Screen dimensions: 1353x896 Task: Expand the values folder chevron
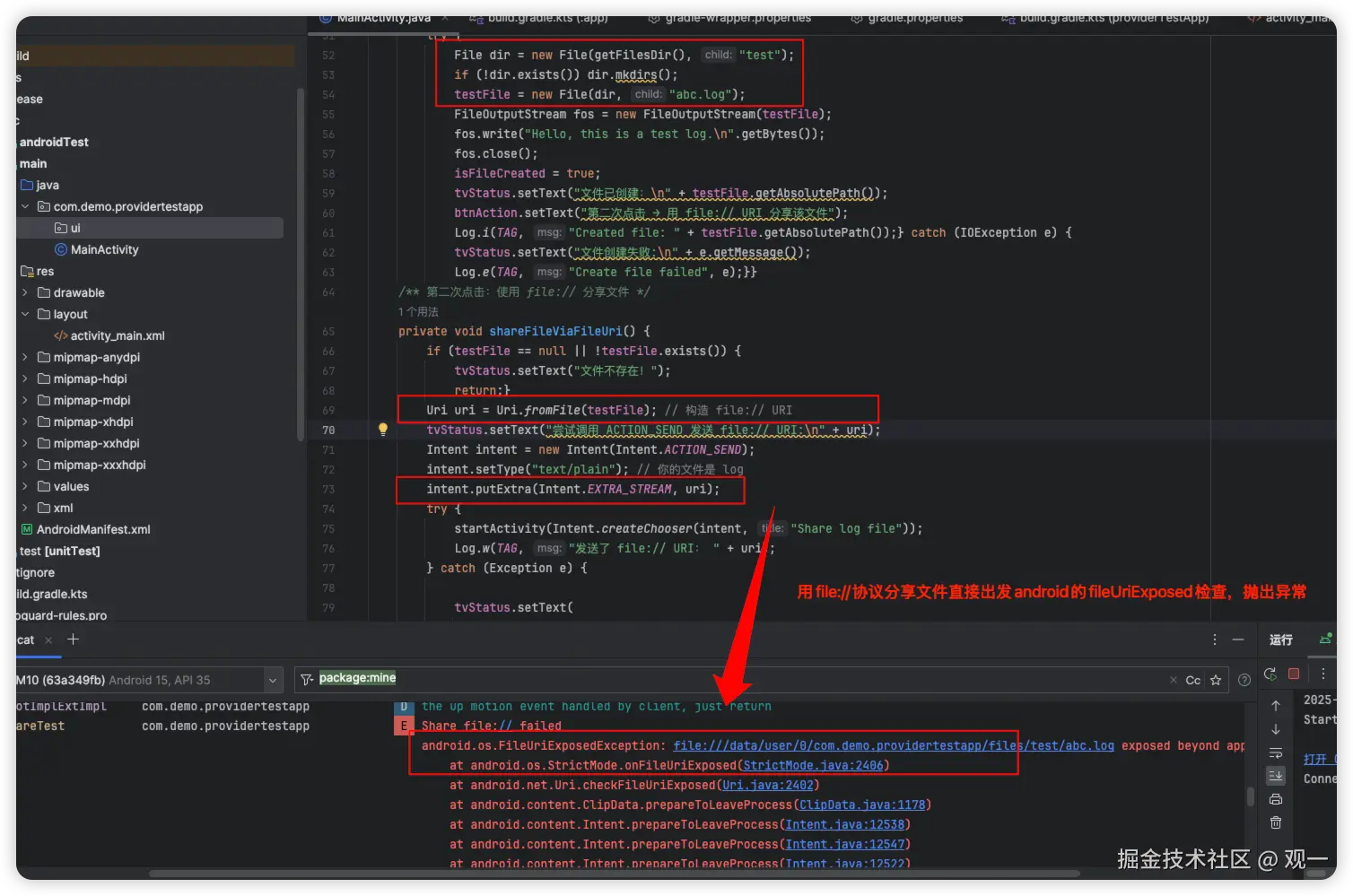[x=25, y=486]
